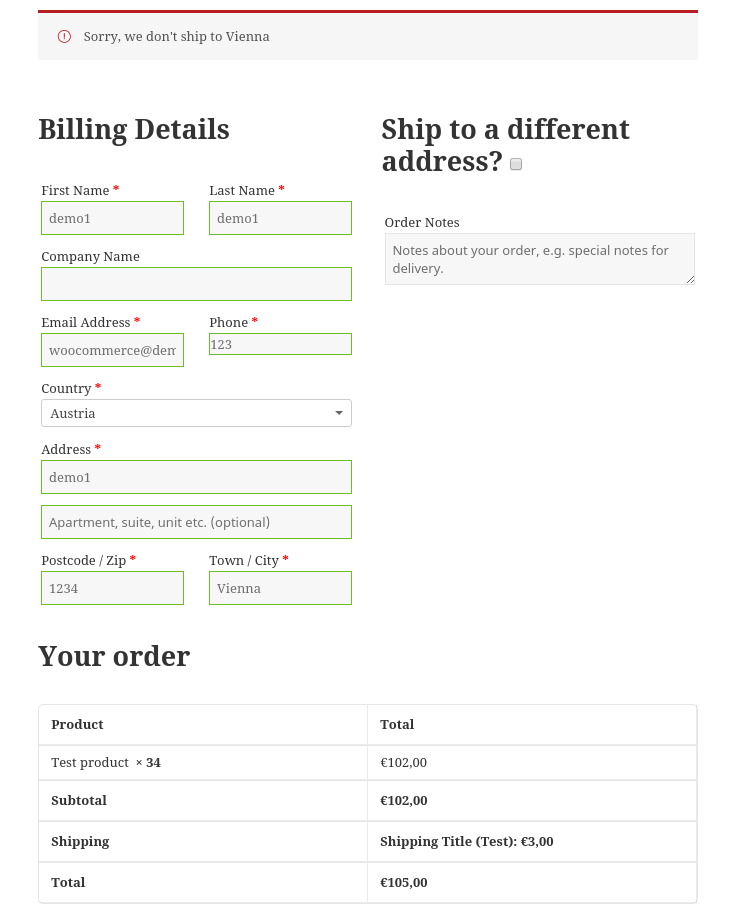Click the Country dropdown arrow
This screenshot has width=749, height=910.
click(x=339, y=413)
